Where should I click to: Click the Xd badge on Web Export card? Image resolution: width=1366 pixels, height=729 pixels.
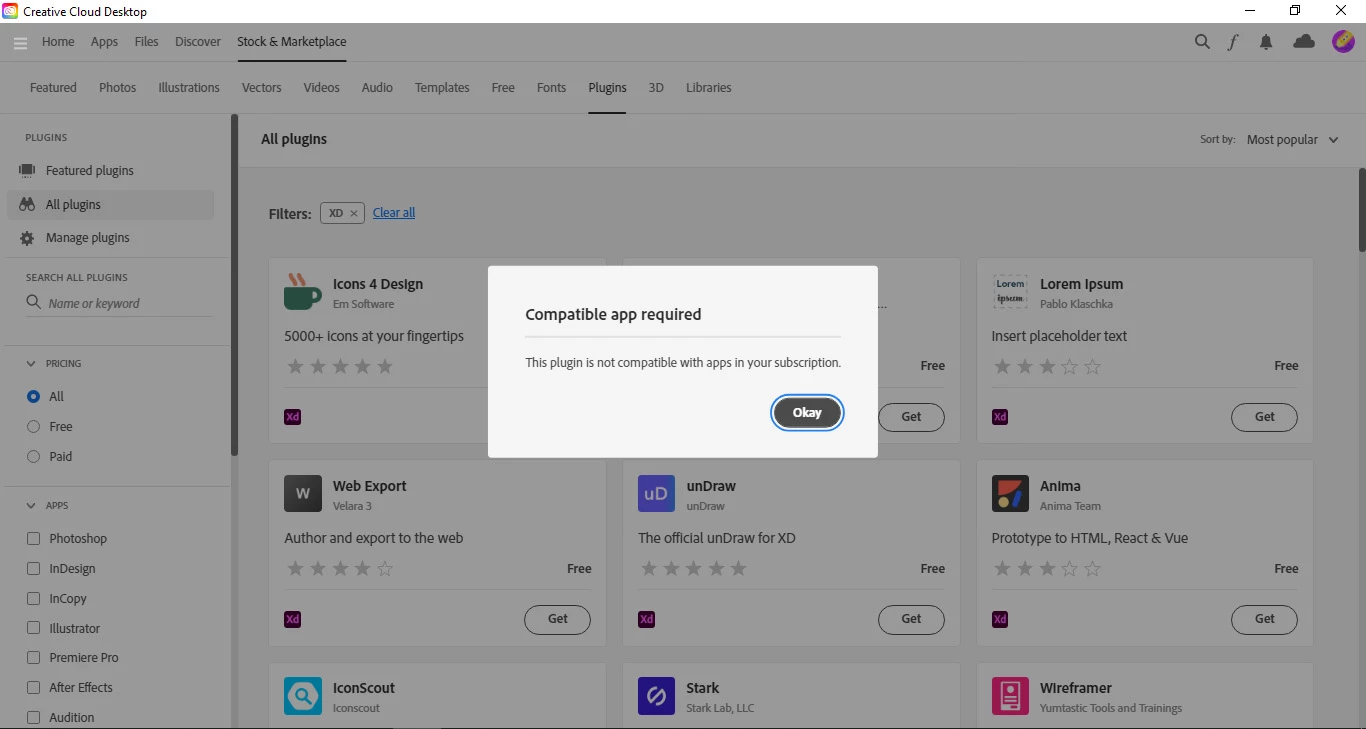293,619
